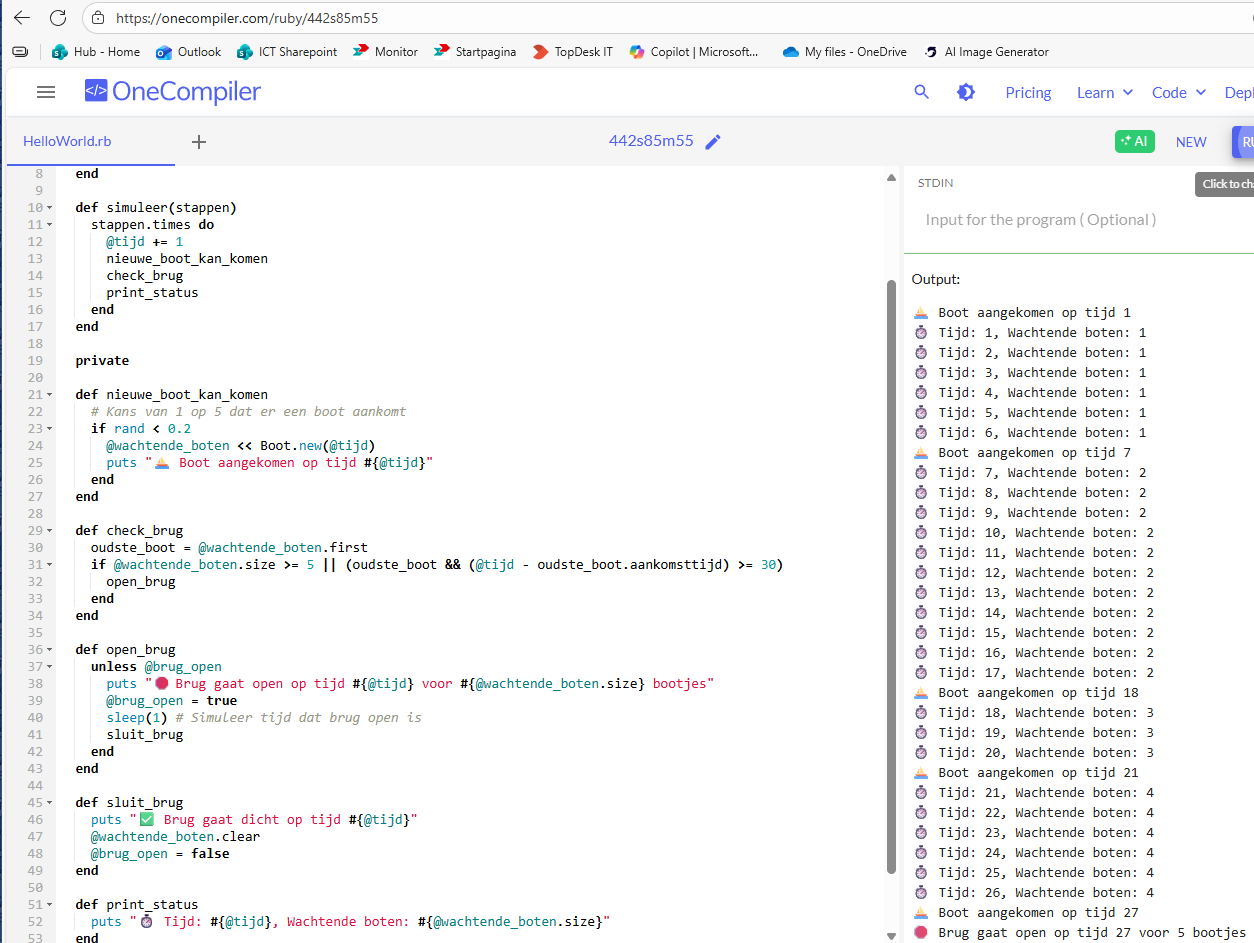Click the OneCompiler logo
The image size is (1254, 943).
(x=173, y=92)
